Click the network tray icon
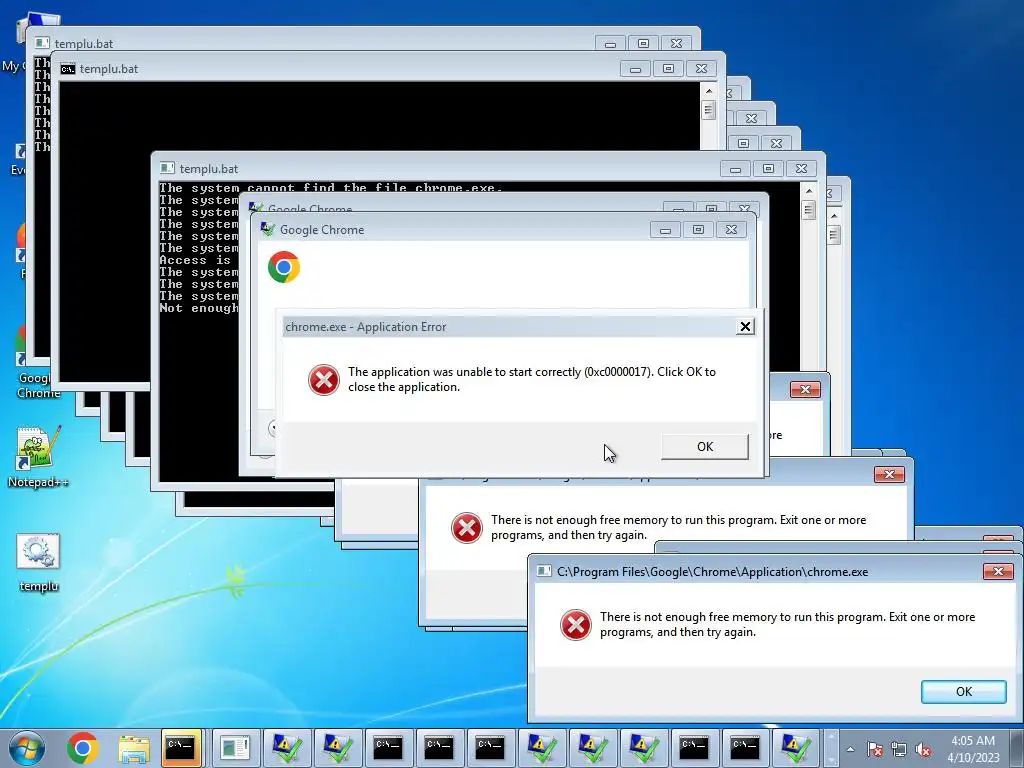 (x=899, y=749)
